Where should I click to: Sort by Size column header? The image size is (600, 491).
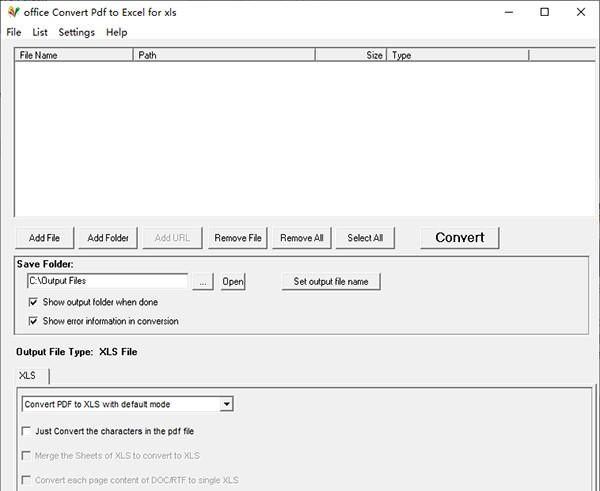tap(351, 55)
